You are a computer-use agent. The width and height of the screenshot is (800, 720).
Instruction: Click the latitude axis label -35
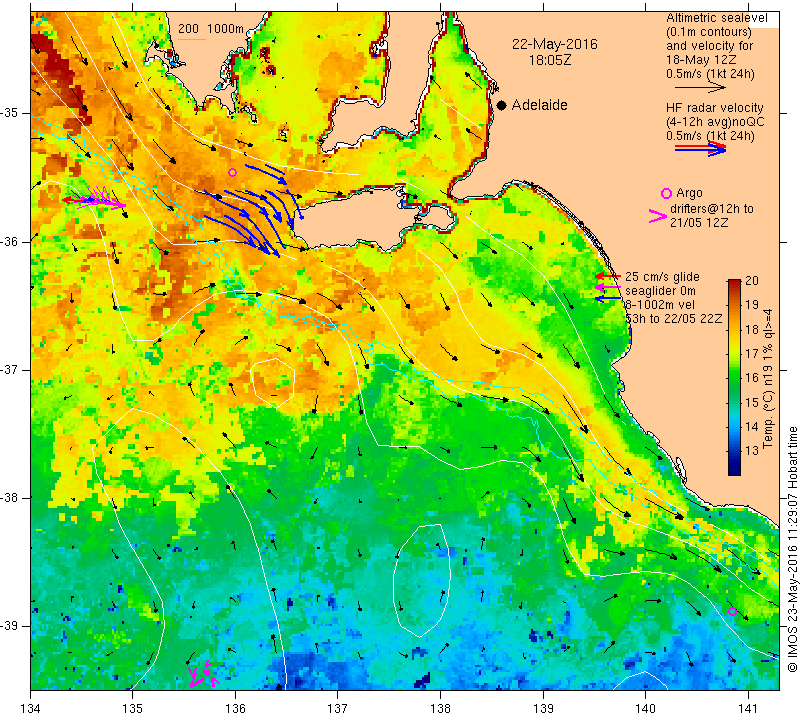click(10, 113)
